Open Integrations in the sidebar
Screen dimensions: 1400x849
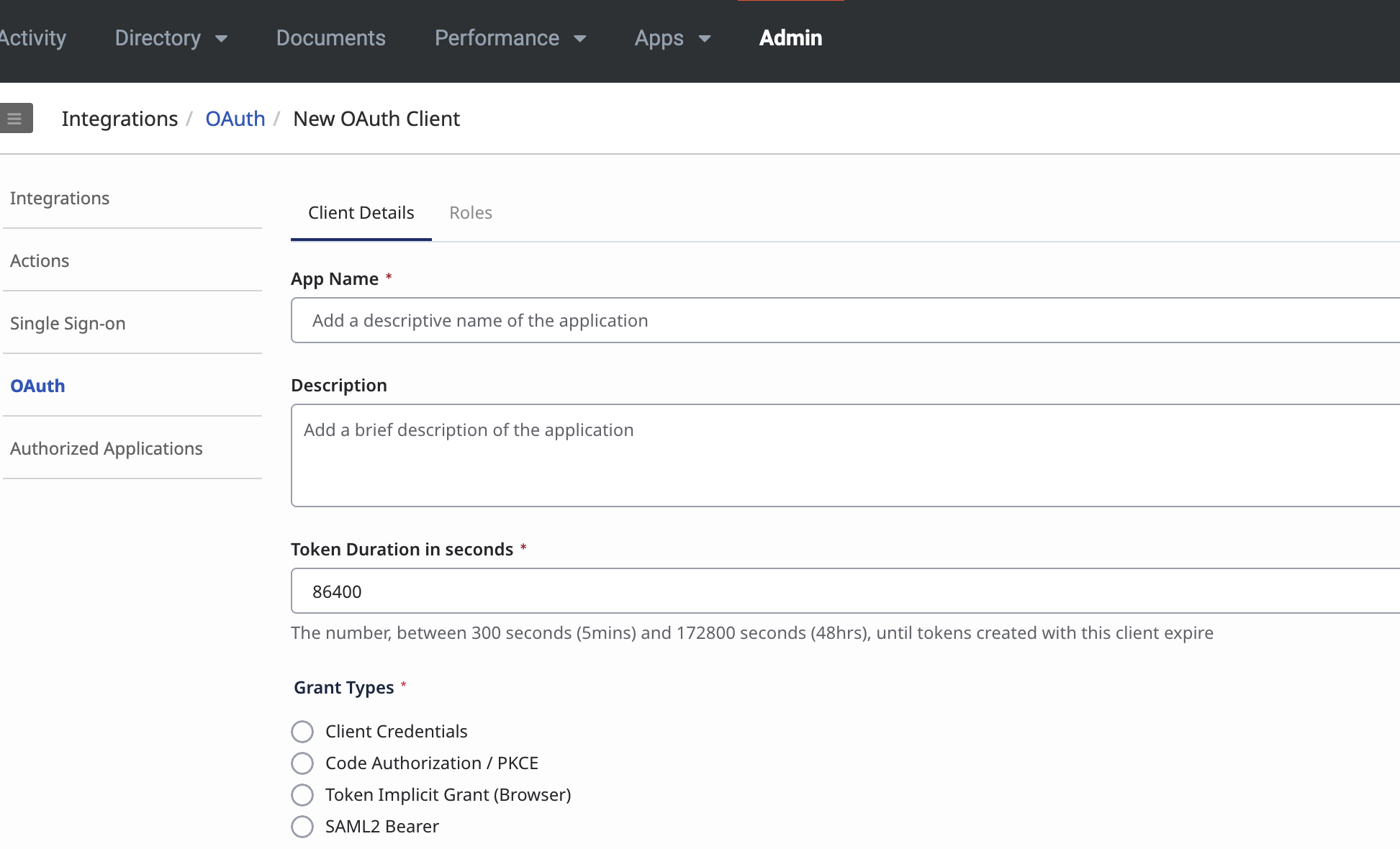[x=60, y=198]
